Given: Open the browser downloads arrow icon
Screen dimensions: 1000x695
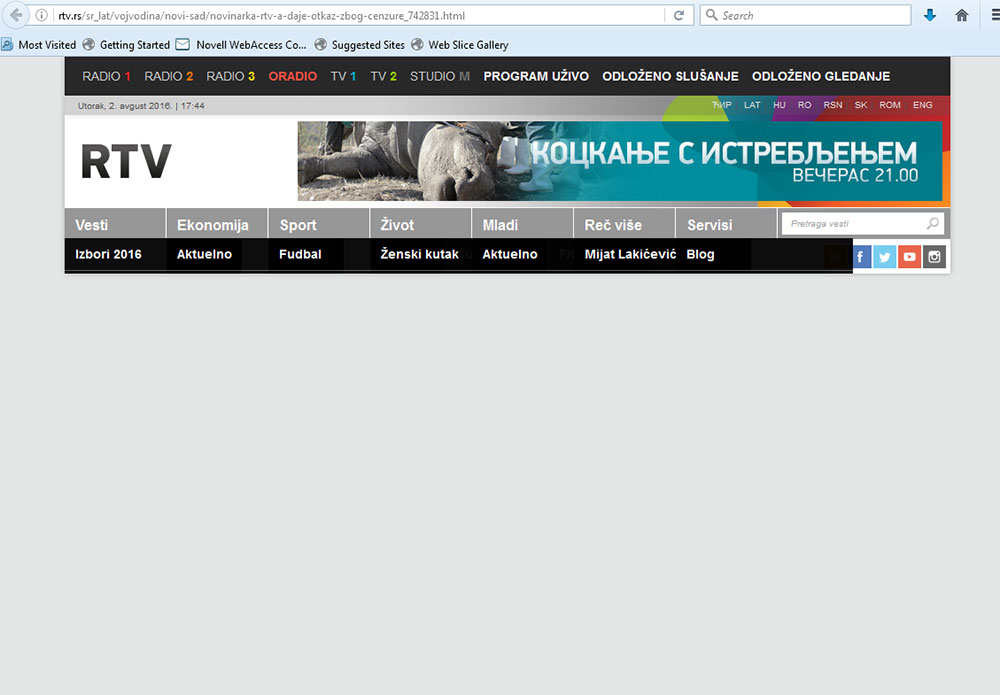Looking at the screenshot, I should (x=930, y=15).
